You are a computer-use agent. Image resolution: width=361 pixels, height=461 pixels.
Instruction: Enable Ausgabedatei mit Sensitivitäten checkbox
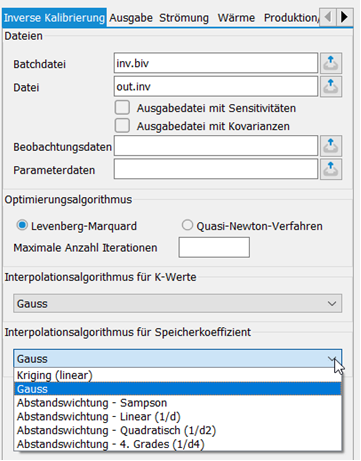tap(122, 108)
